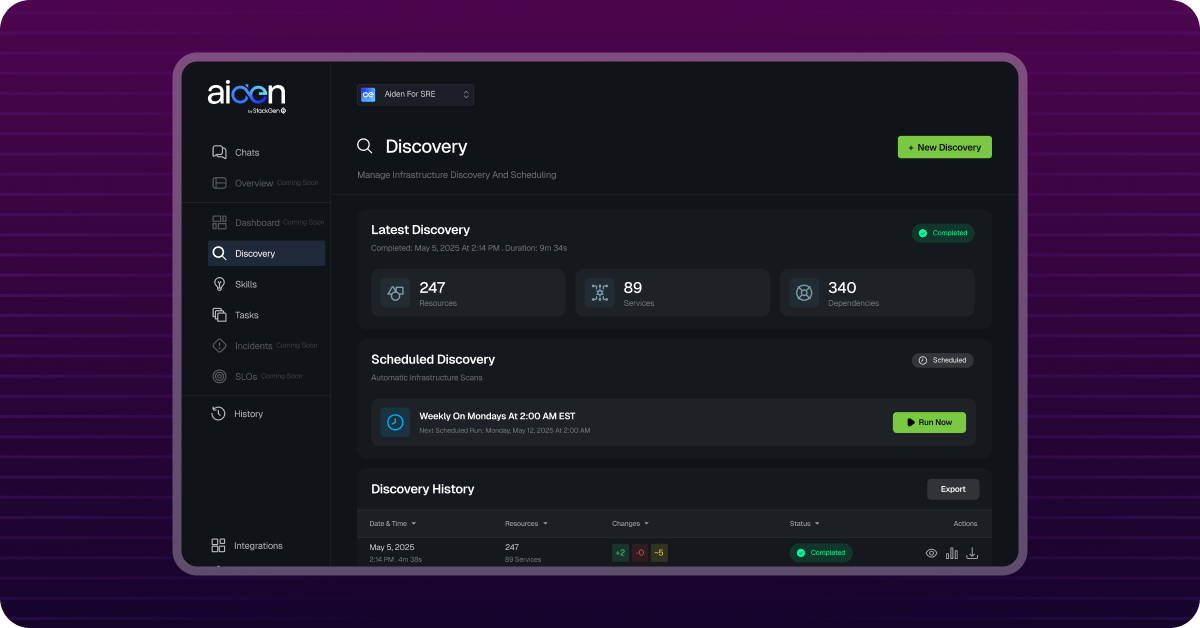Screen dimensions: 1200x628
Task: Go to Skills in sidebar
Action: click(245, 284)
